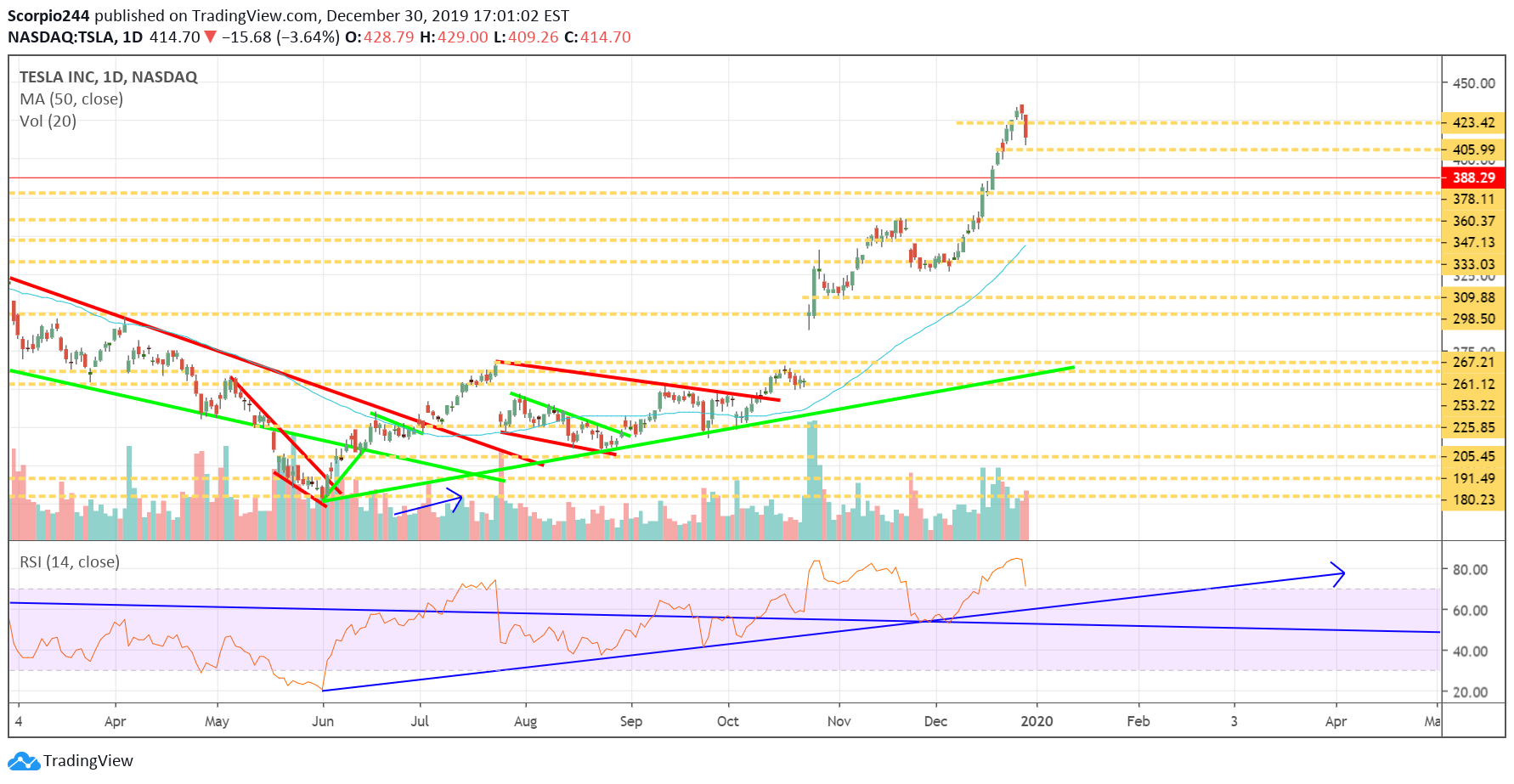This screenshot has height=784, width=1514.
Task: Click the 405.99 price level label
Action: (1473, 150)
